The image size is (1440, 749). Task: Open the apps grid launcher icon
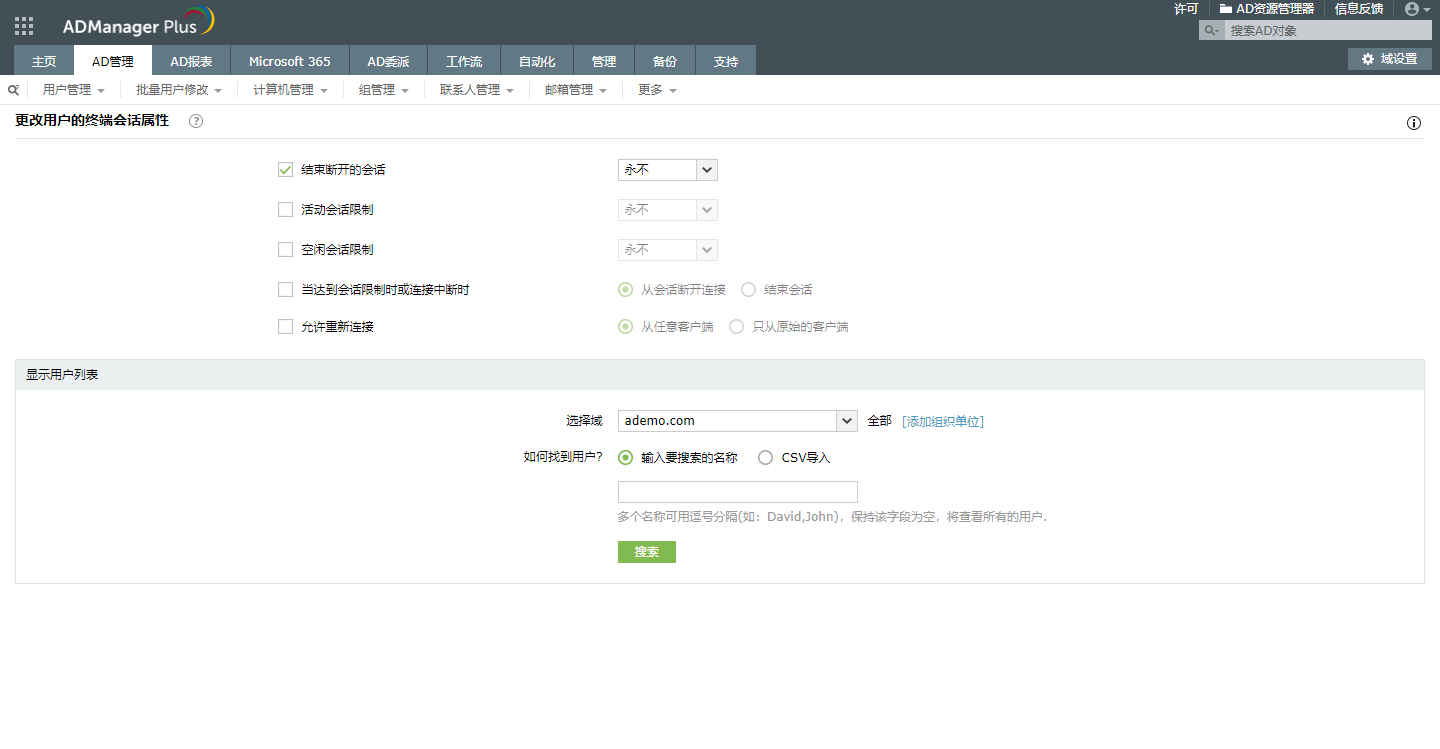coord(24,26)
